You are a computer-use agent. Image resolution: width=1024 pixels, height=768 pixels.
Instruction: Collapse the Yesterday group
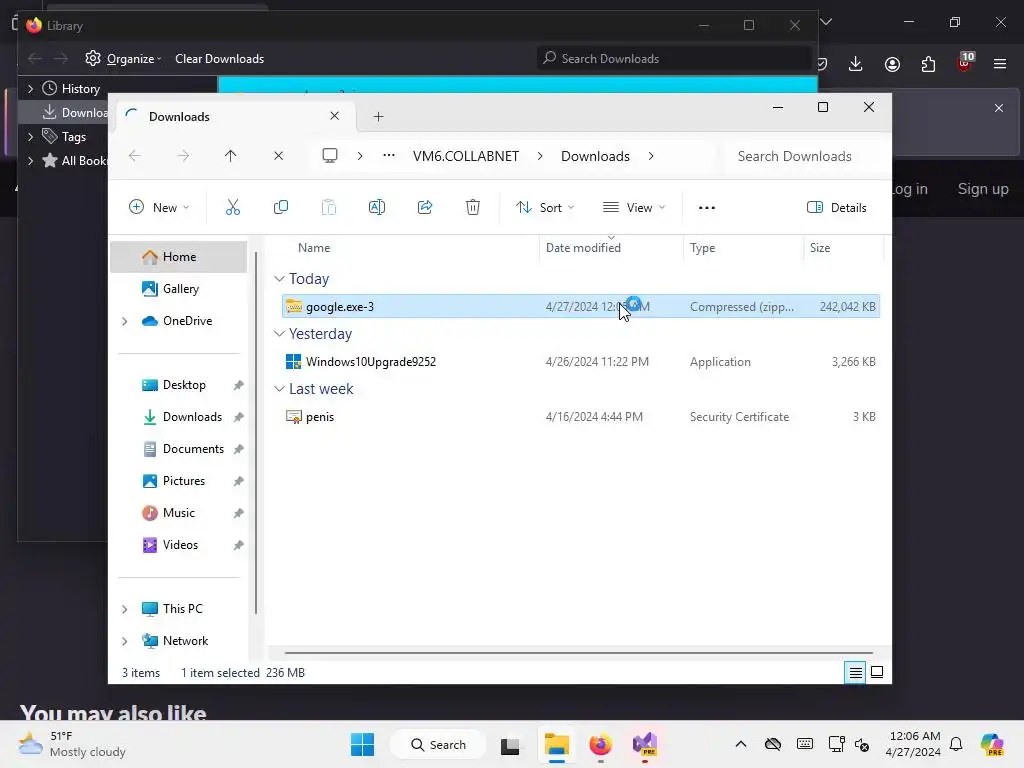point(279,334)
